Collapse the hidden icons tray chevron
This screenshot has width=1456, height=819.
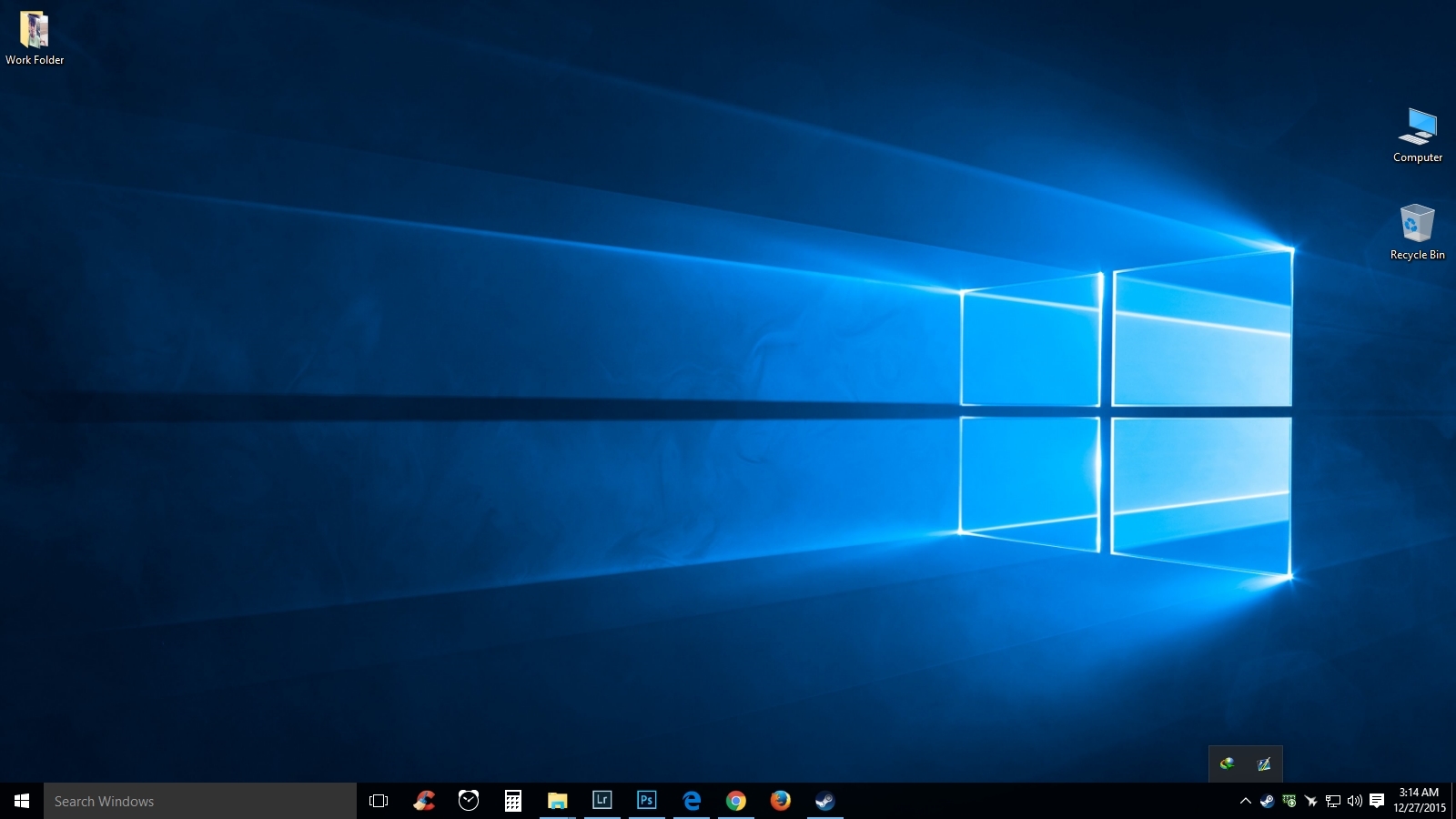[x=1246, y=801]
